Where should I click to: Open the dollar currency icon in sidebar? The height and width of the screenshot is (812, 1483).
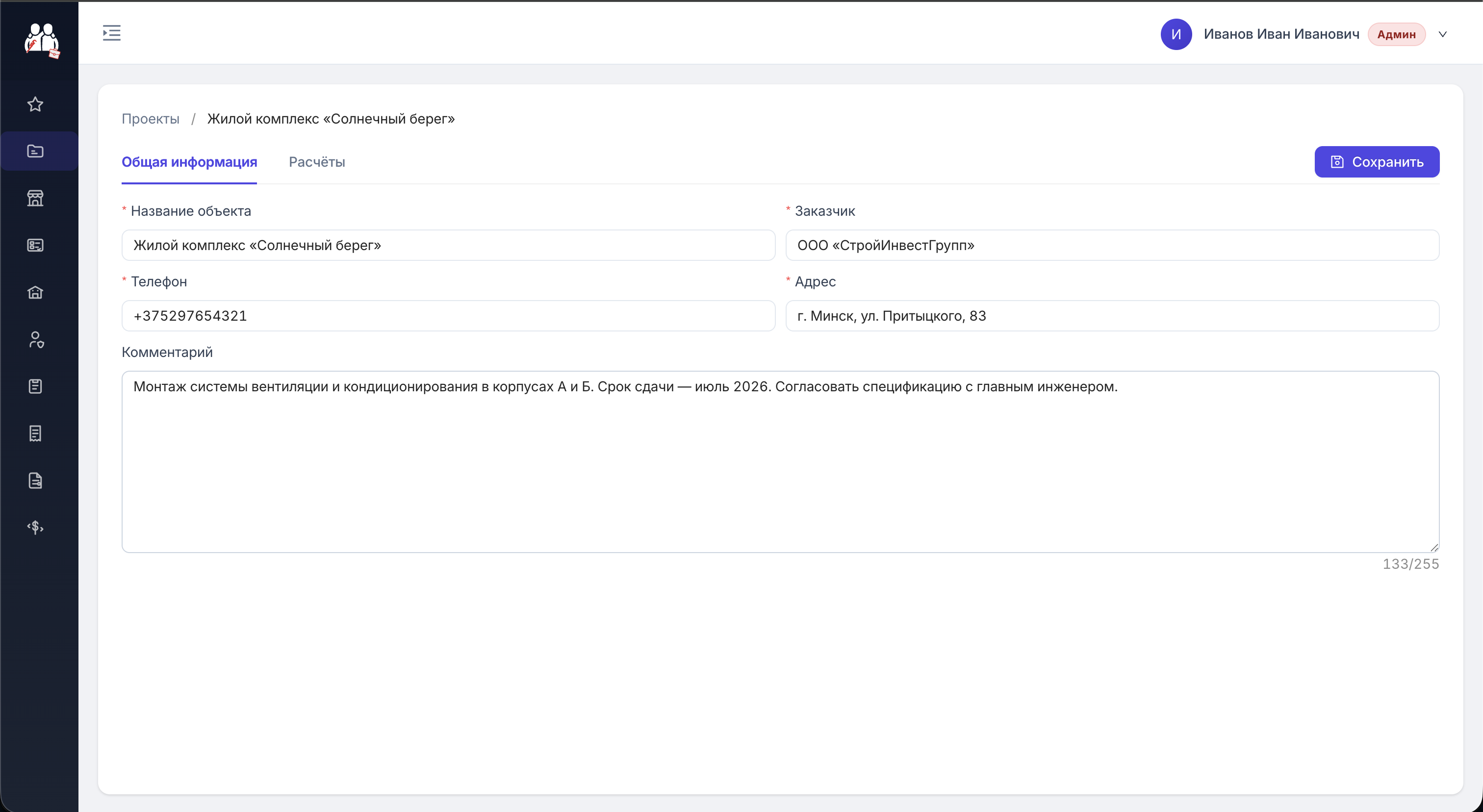[x=36, y=527]
